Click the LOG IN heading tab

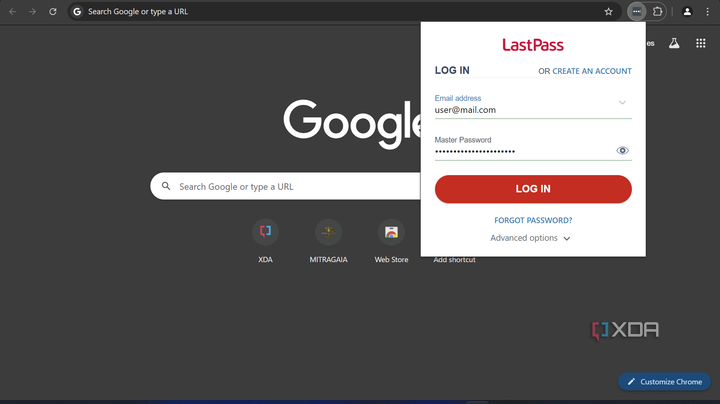tap(452, 70)
